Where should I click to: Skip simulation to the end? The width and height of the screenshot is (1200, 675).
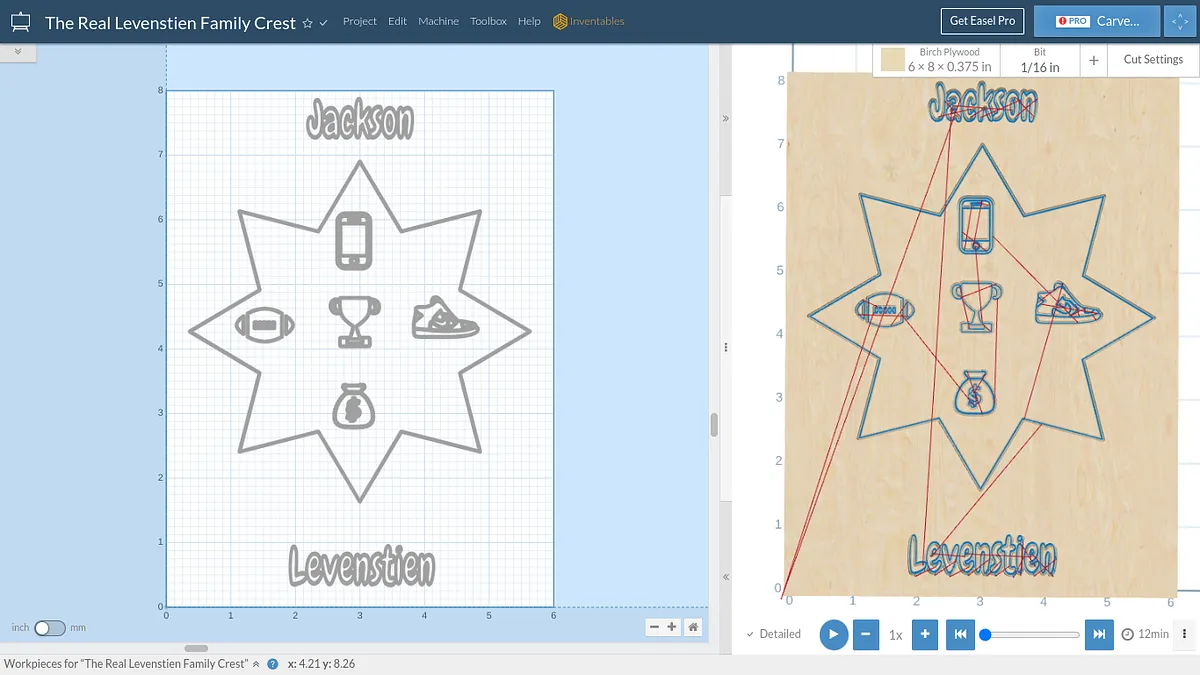click(x=1098, y=634)
